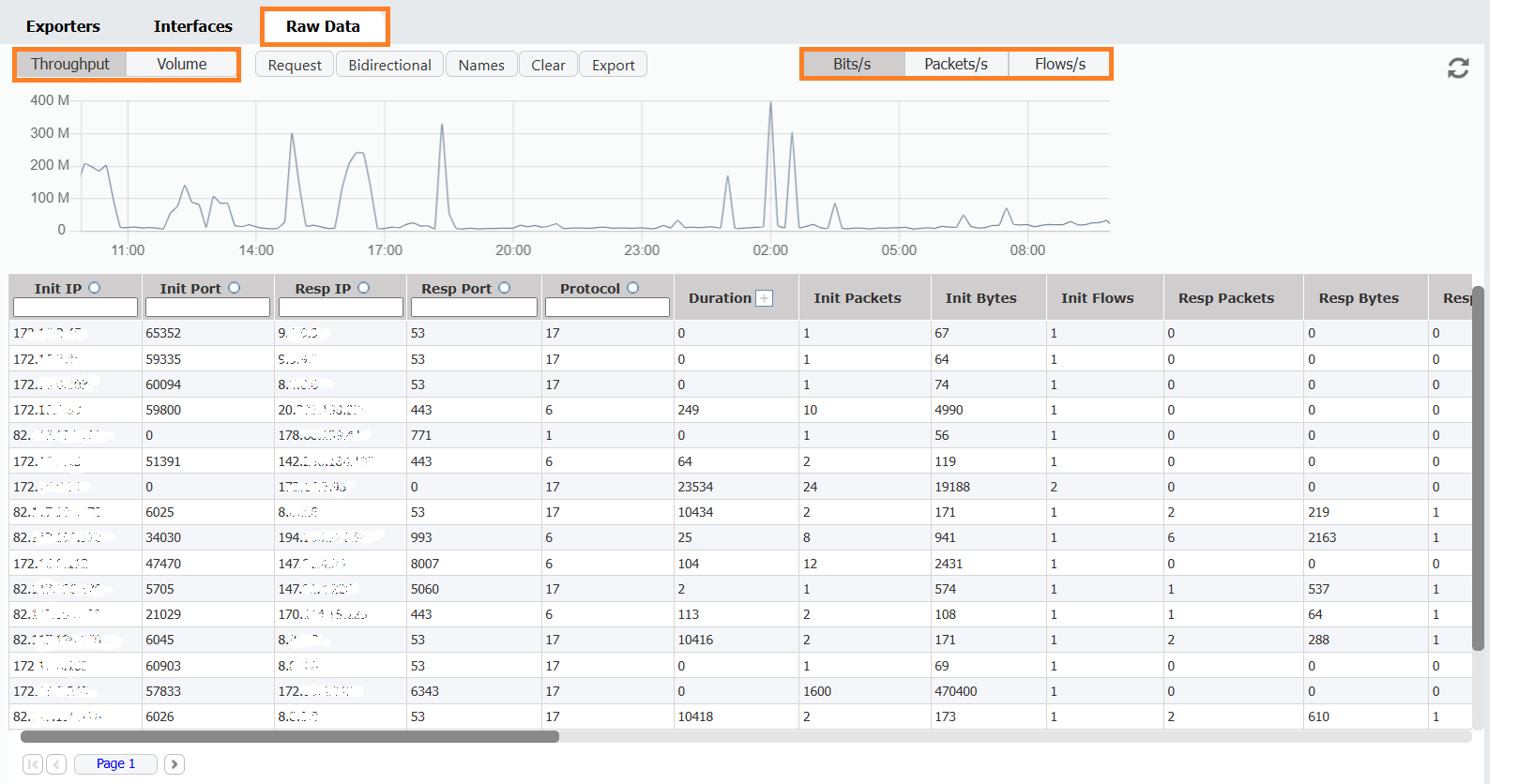Image resolution: width=1519 pixels, height=784 pixels.
Task: Click the horizontal scrollbar below the table
Action: 290,737
